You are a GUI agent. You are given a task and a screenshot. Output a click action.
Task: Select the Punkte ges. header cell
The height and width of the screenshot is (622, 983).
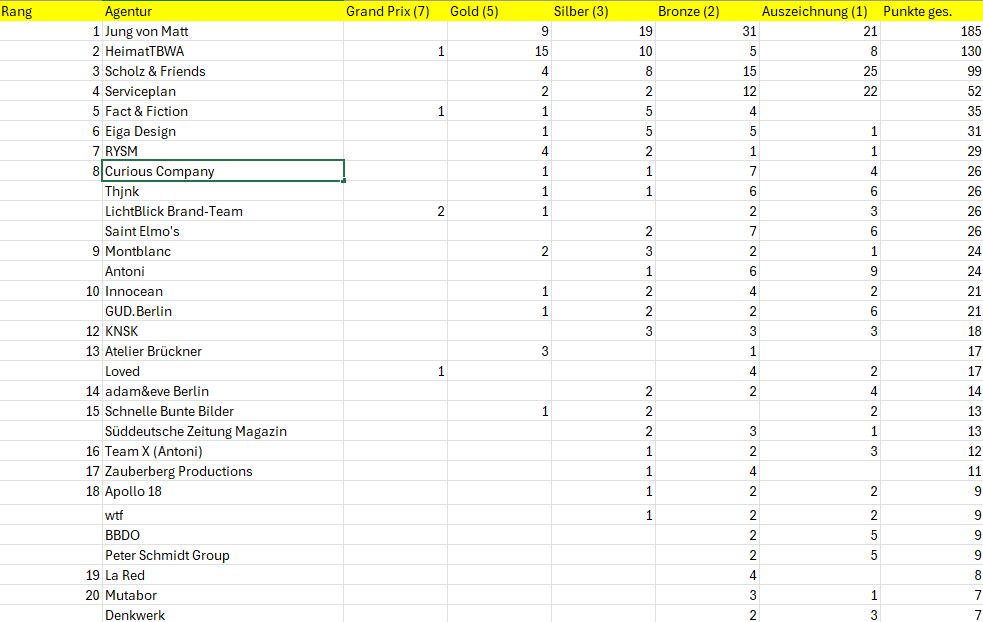coord(932,11)
